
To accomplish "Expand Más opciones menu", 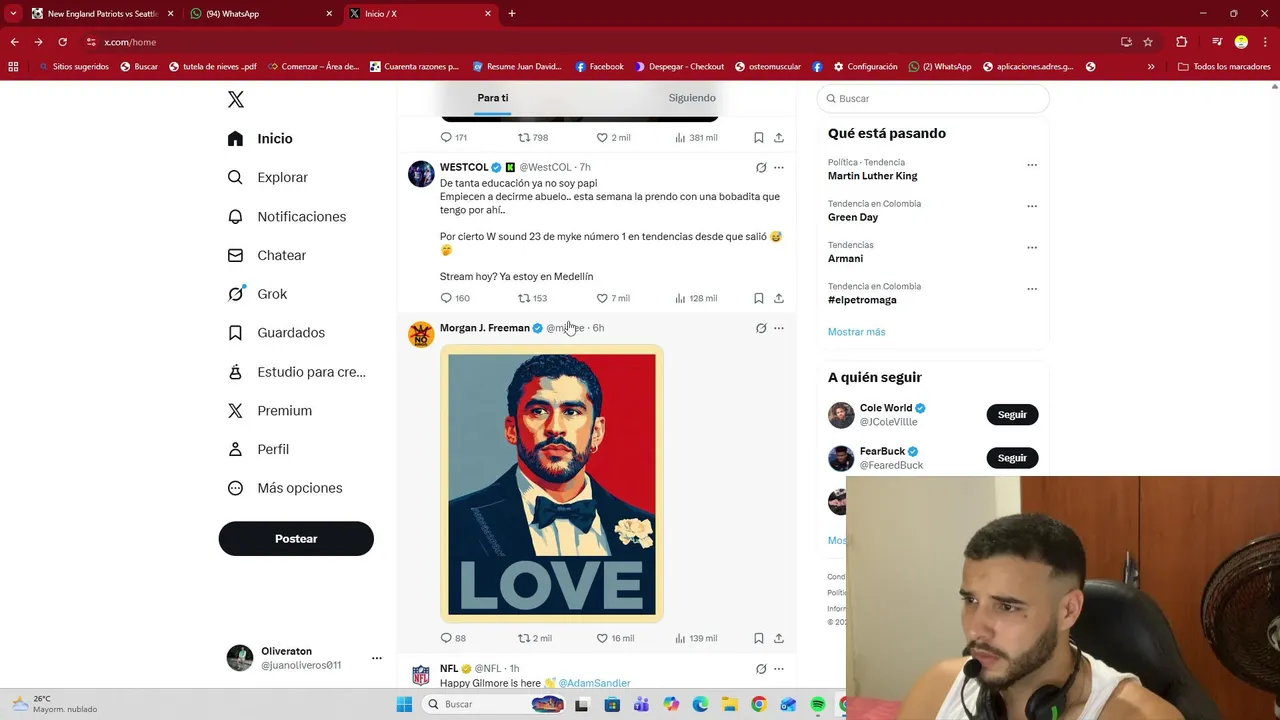I will (285, 488).
